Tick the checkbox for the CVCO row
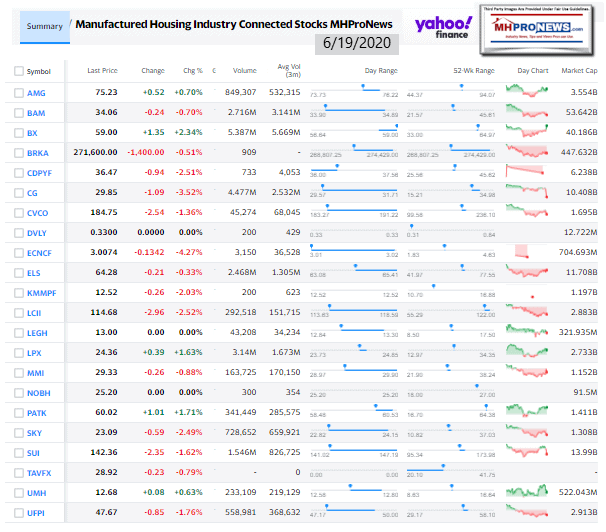This screenshot has width=606, height=532. pos(19,212)
